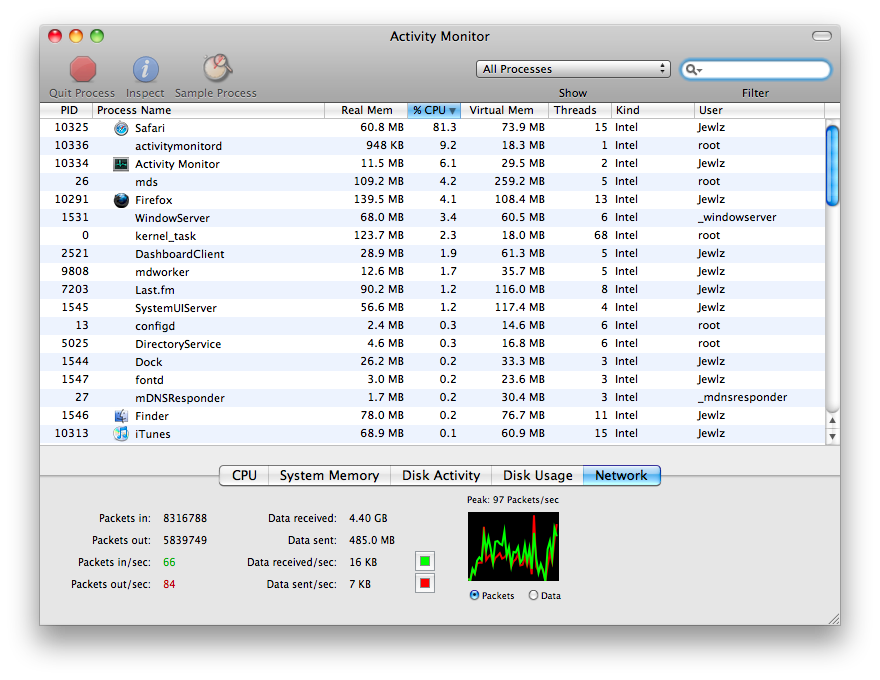
Task: Select the fontd process row
Action: tap(433, 379)
